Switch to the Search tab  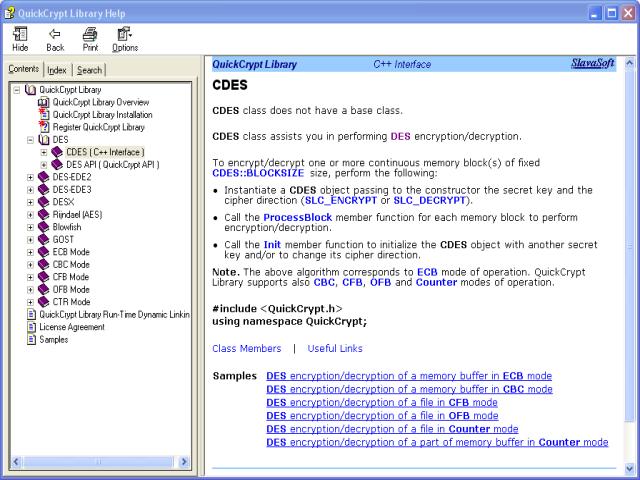tap(89, 70)
